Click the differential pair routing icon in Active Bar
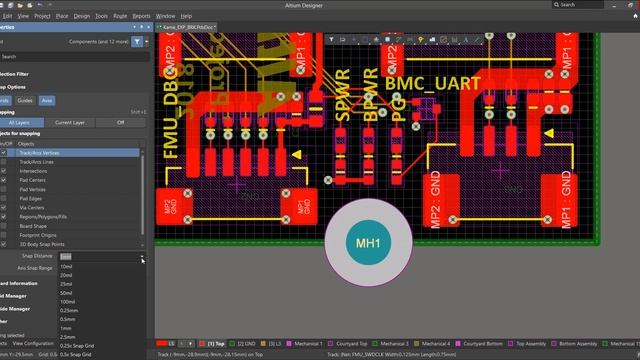640x360 pixels. tap(409, 40)
